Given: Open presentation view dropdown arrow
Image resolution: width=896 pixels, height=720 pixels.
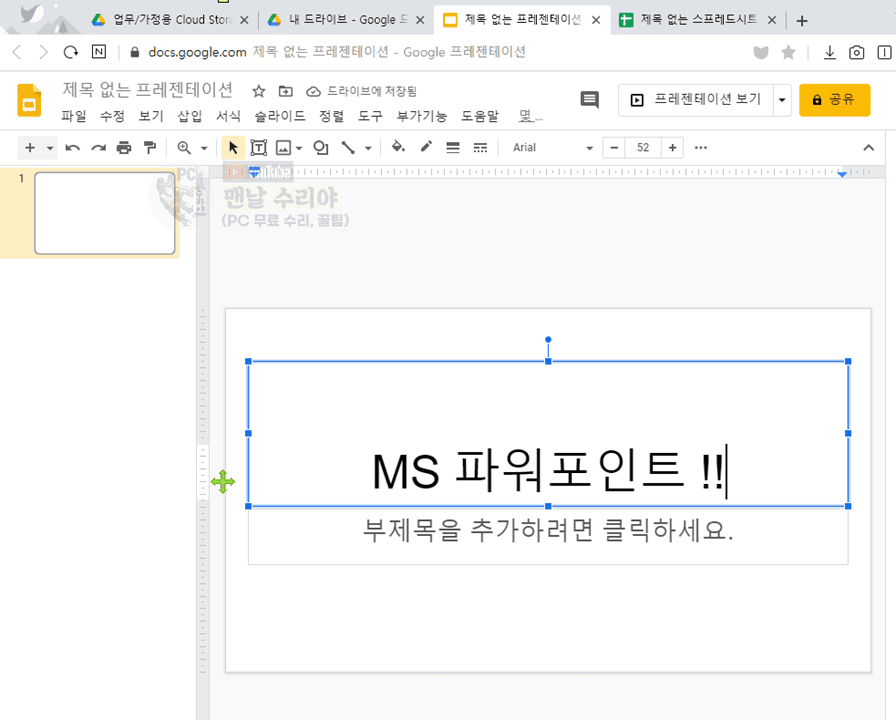Looking at the screenshot, I should (x=782, y=100).
